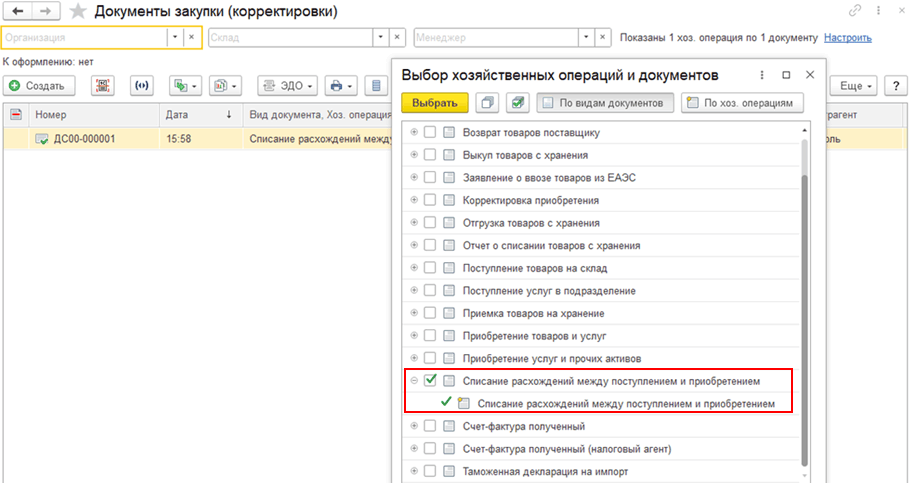Open the printer dropdown button
Image resolution: width=911 pixels, height=483 pixels.
pos(340,86)
